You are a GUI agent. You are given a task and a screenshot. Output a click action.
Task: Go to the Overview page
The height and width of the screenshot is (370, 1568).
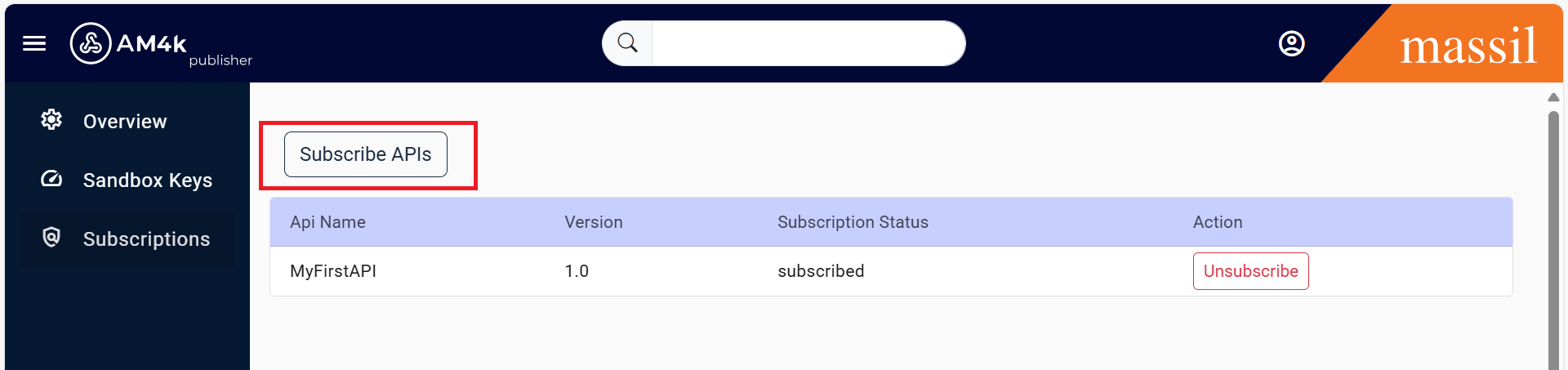(125, 122)
